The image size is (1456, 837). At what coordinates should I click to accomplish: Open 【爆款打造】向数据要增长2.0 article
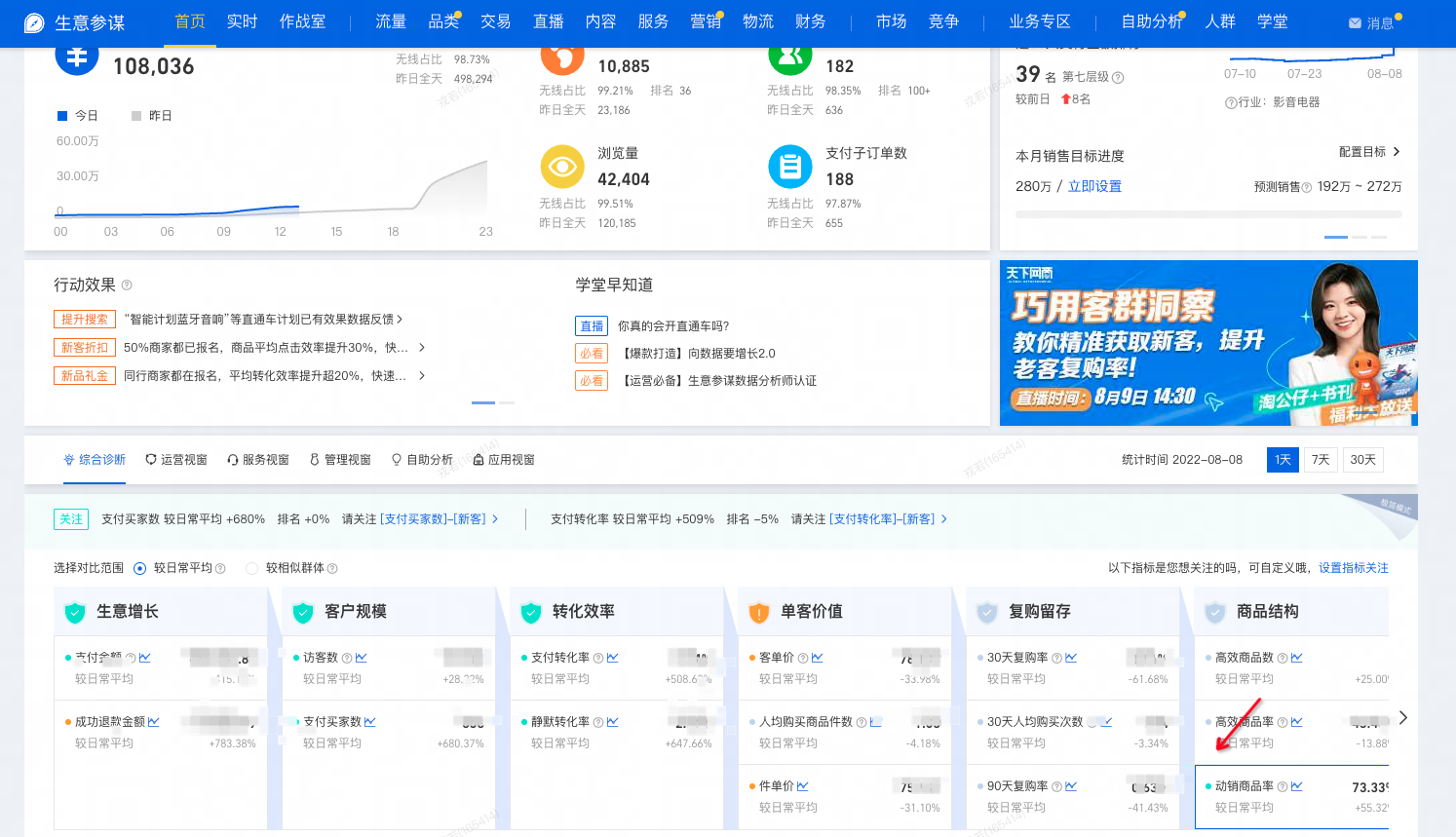click(698, 354)
